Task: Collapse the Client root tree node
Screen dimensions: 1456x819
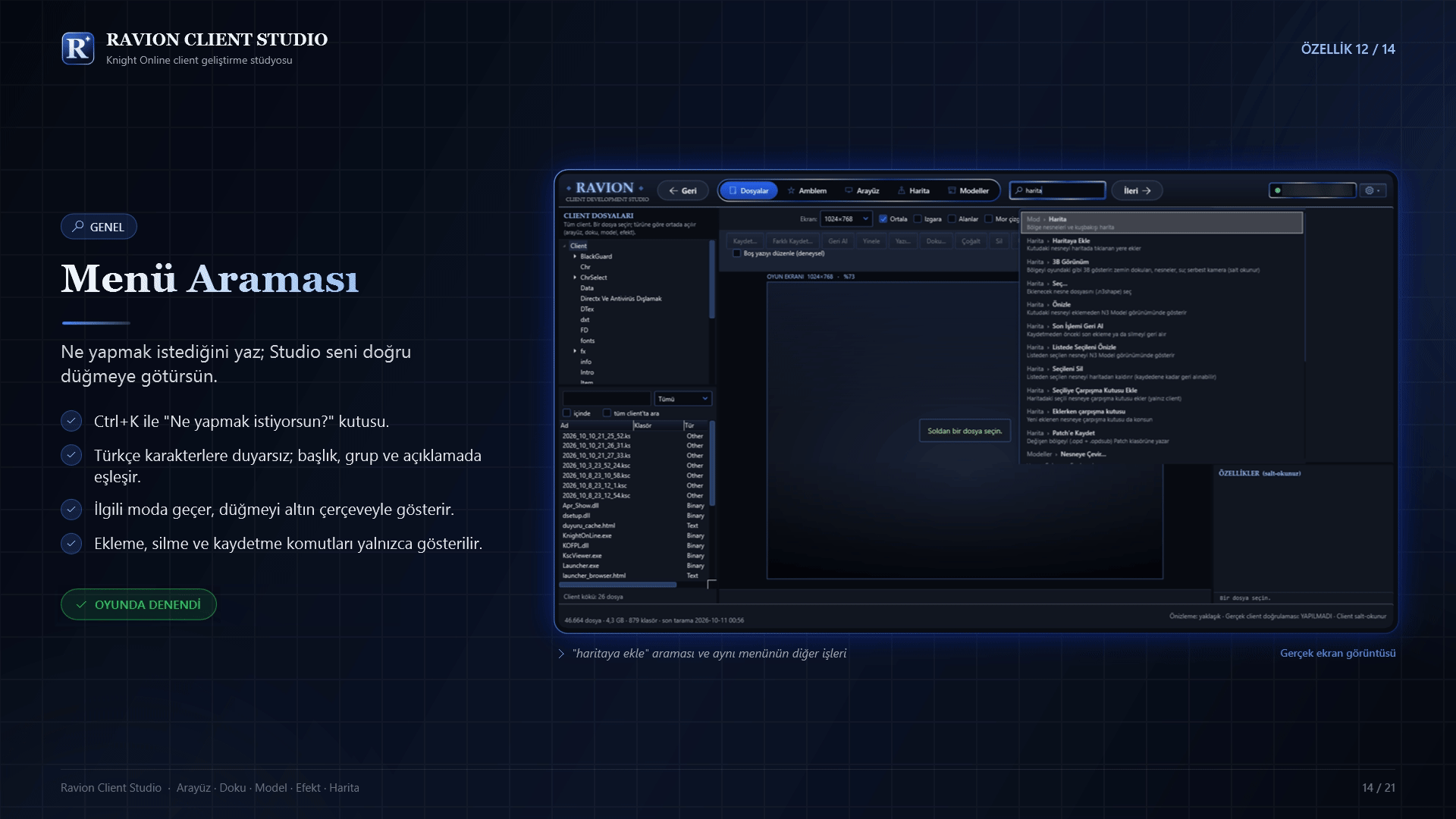Action: (565, 246)
